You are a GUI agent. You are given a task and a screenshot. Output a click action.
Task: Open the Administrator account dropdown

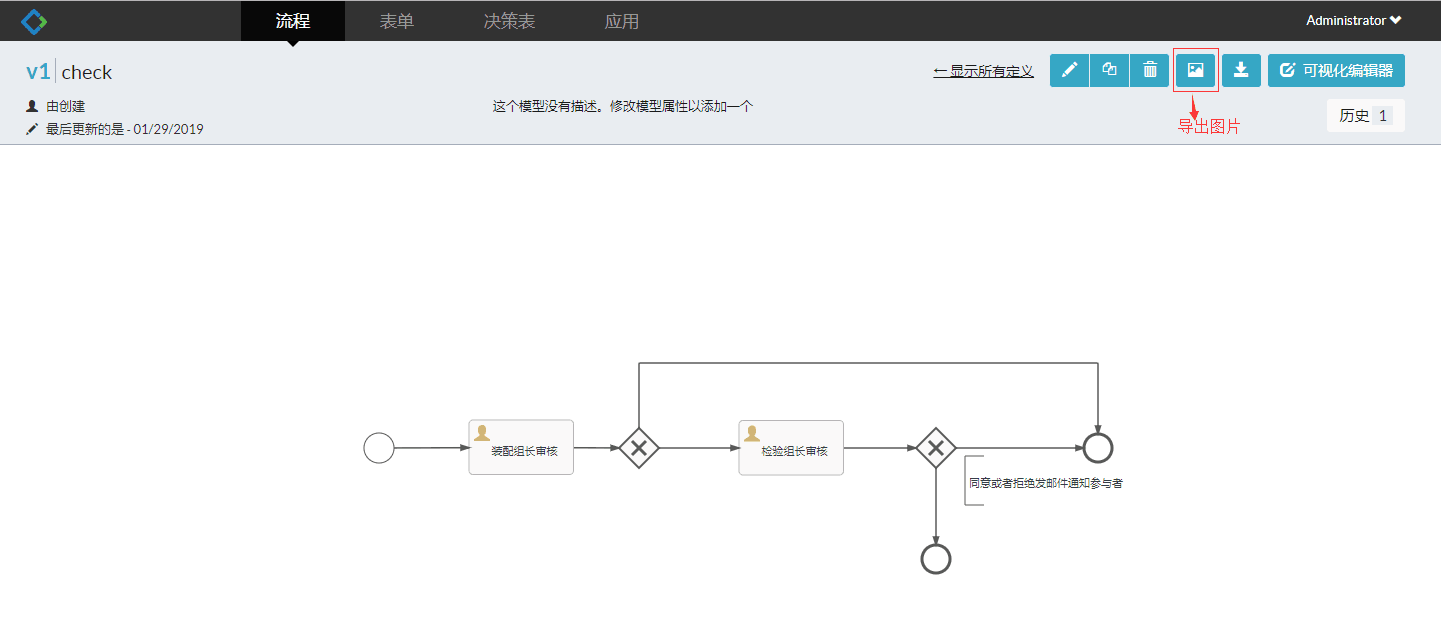pos(1353,19)
